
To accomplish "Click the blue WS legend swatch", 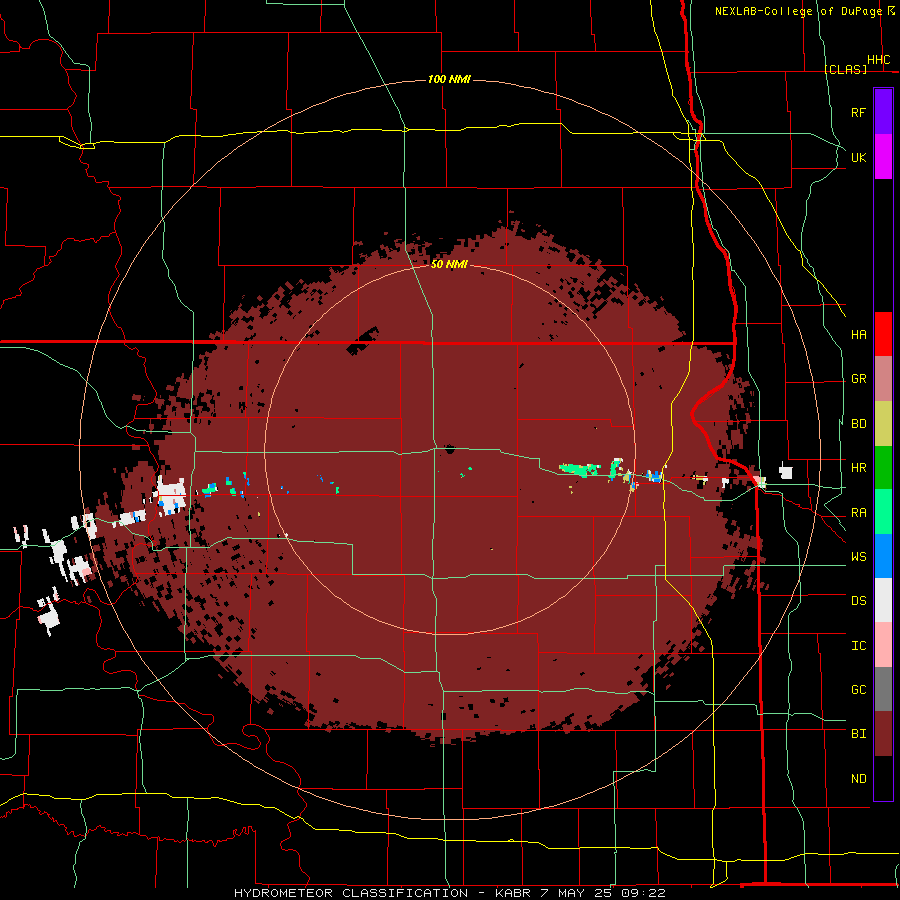I will click(x=883, y=556).
